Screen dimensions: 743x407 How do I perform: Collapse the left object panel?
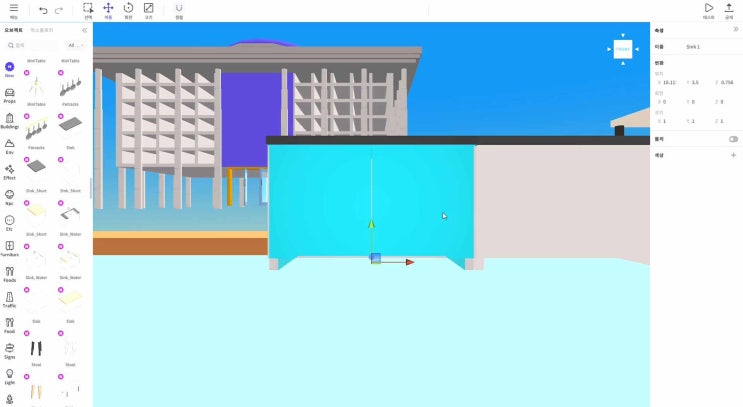click(x=84, y=30)
